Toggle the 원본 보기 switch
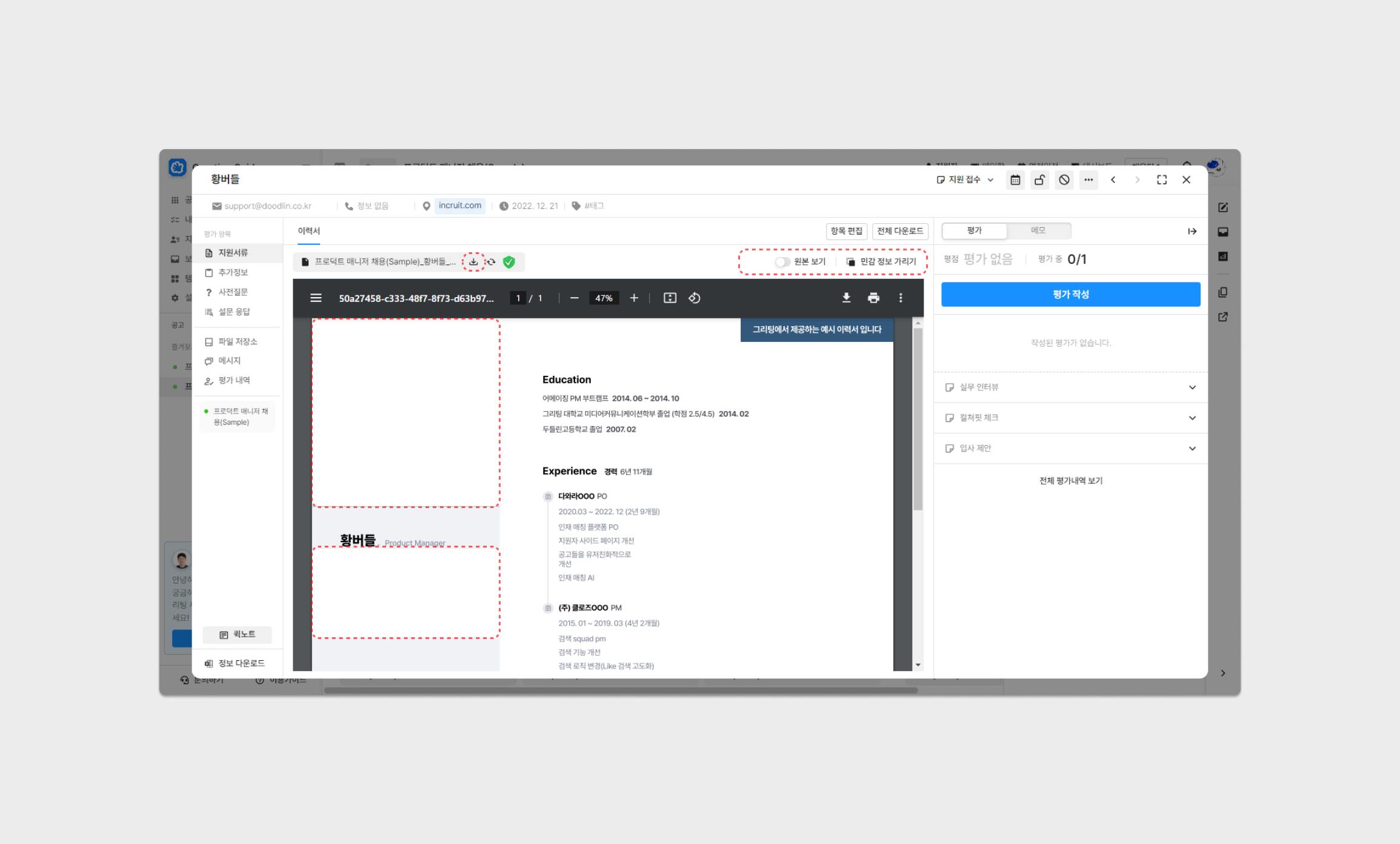The width and height of the screenshot is (1400, 844). [x=782, y=262]
